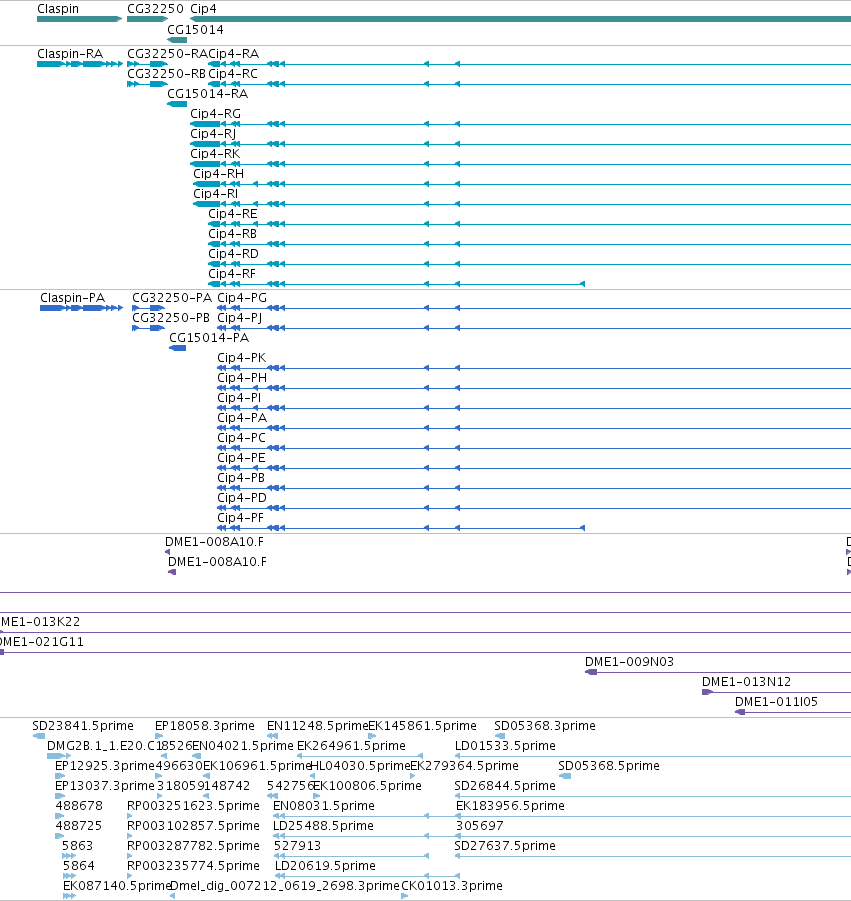Select the SD05368.3prime EST label
851x901 pixels.
[x=545, y=726]
